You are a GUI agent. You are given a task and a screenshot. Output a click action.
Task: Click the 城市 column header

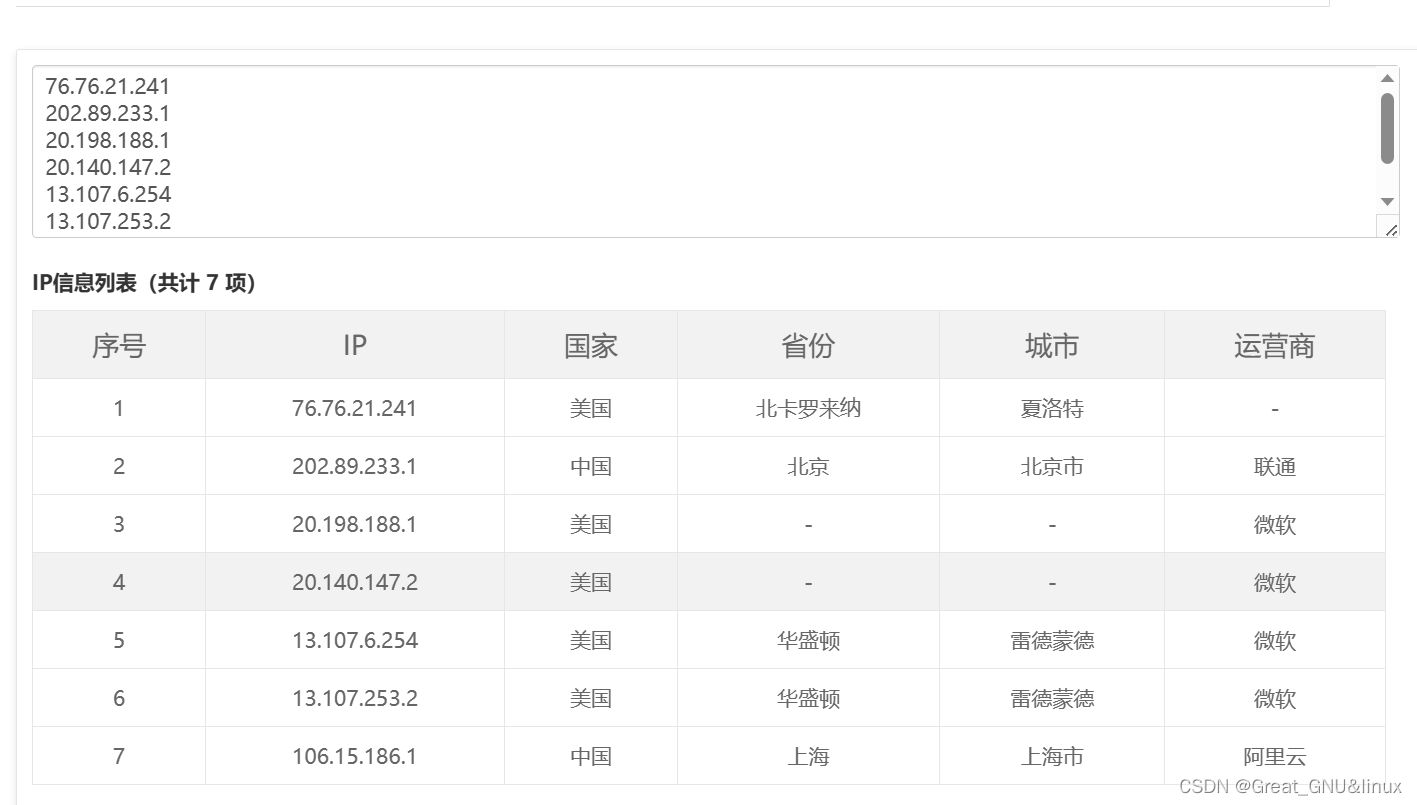pos(1052,345)
